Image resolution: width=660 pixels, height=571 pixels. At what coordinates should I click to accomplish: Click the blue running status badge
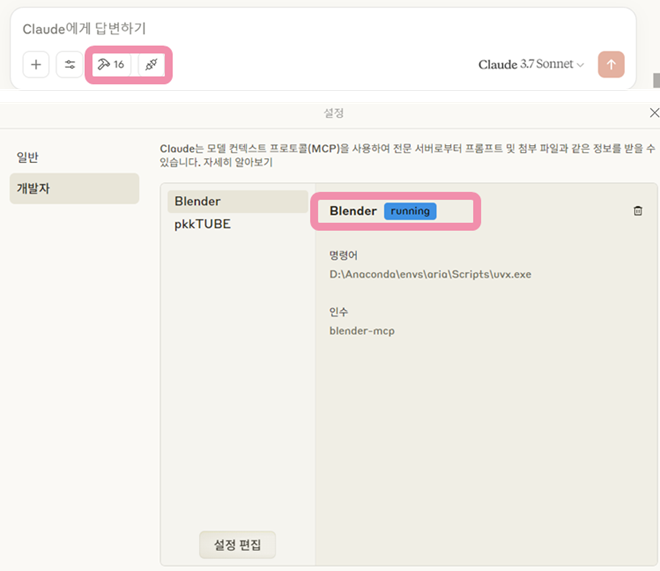coord(410,211)
